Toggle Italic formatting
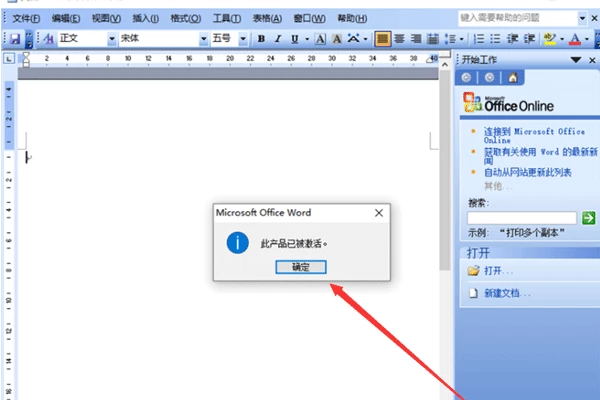Viewport: 600px width, 400px height. pos(278,39)
